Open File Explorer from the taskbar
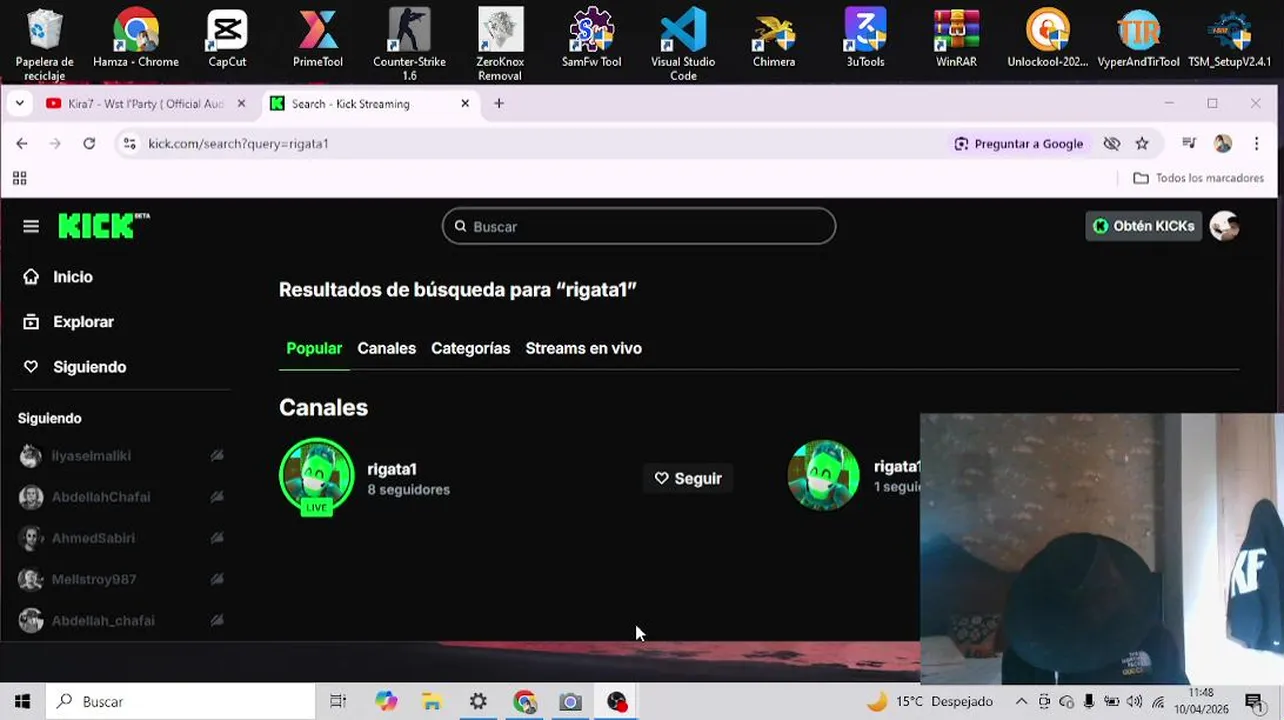The height and width of the screenshot is (720, 1284). pyautogui.click(x=431, y=702)
